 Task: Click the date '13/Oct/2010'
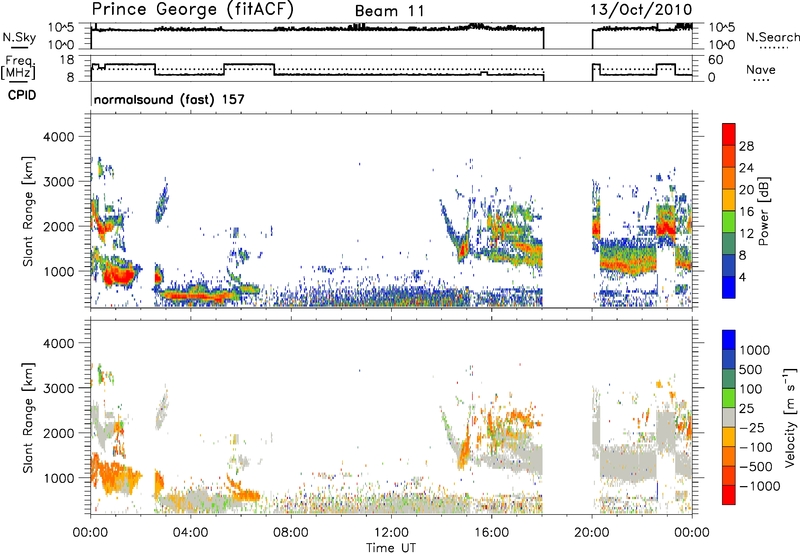(641, 10)
